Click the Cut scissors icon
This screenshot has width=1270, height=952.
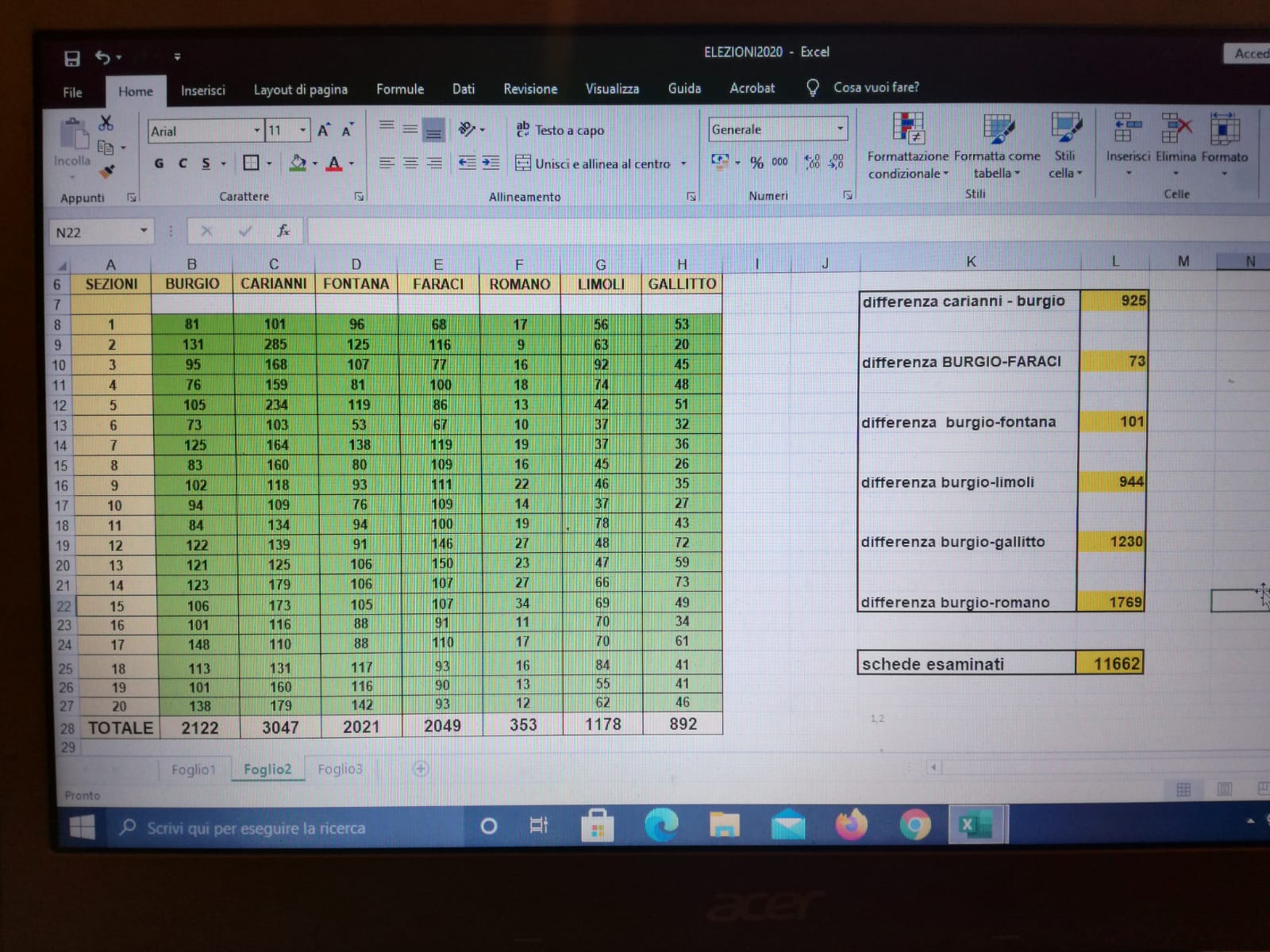point(106,124)
